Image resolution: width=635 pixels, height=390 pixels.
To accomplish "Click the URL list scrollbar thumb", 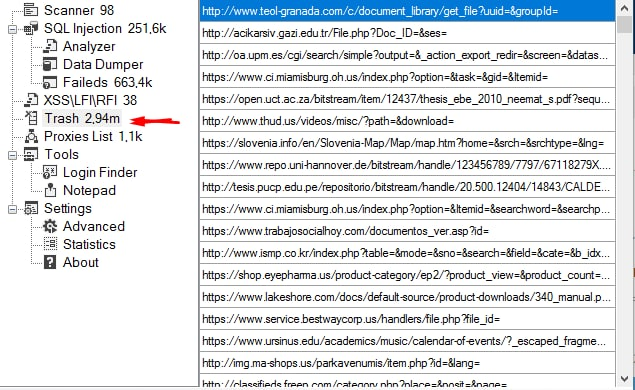I will pos(624,24).
